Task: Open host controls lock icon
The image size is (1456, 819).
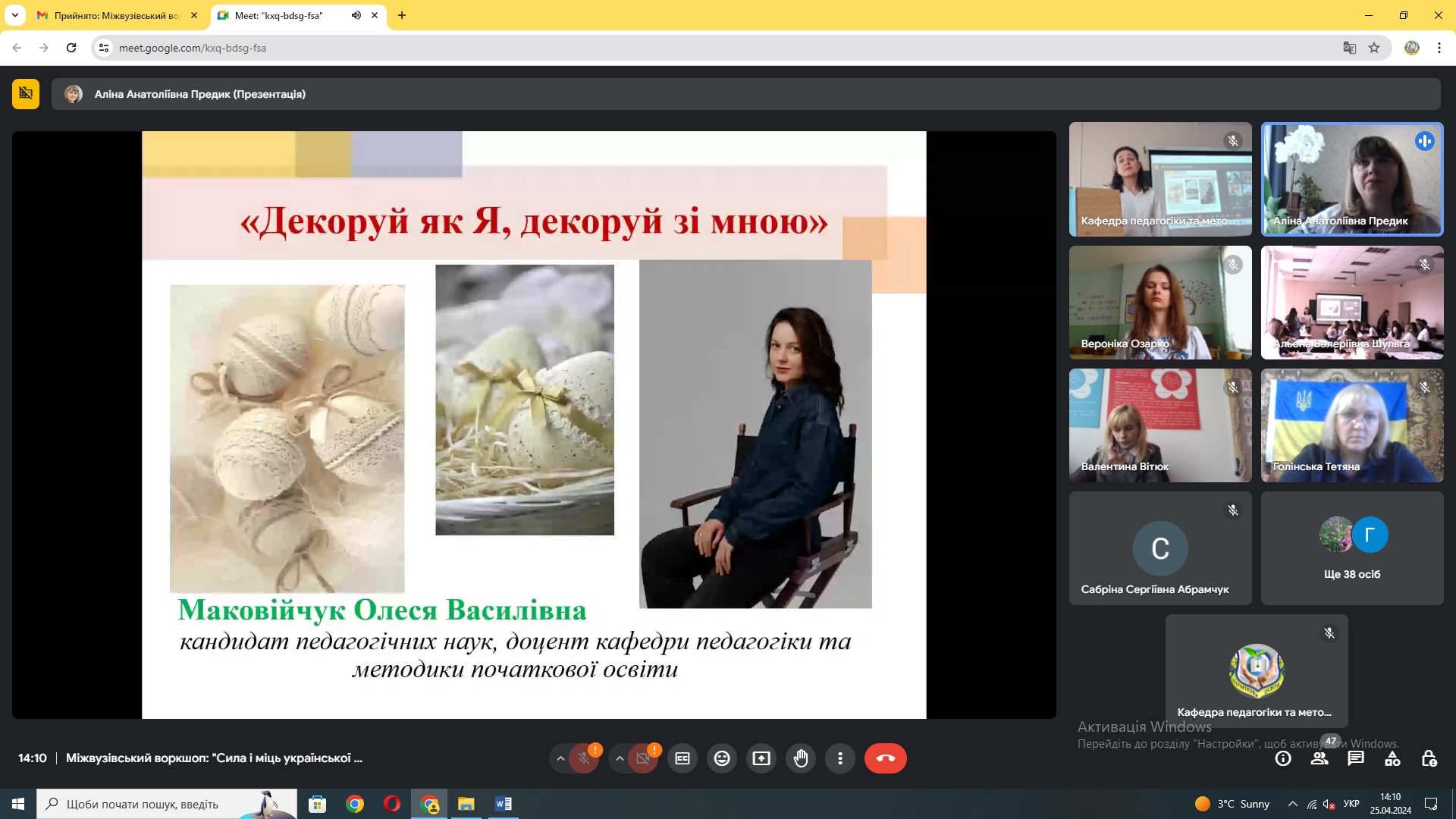Action: coord(1429,758)
